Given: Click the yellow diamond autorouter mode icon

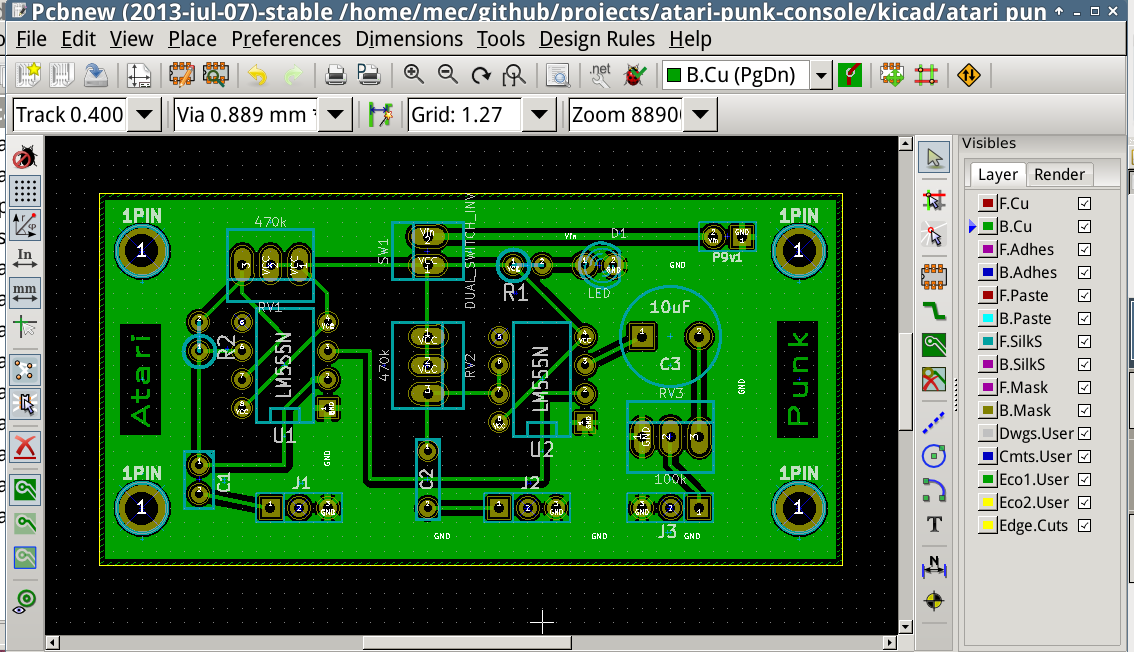Looking at the screenshot, I should pyautogui.click(x=968, y=74).
